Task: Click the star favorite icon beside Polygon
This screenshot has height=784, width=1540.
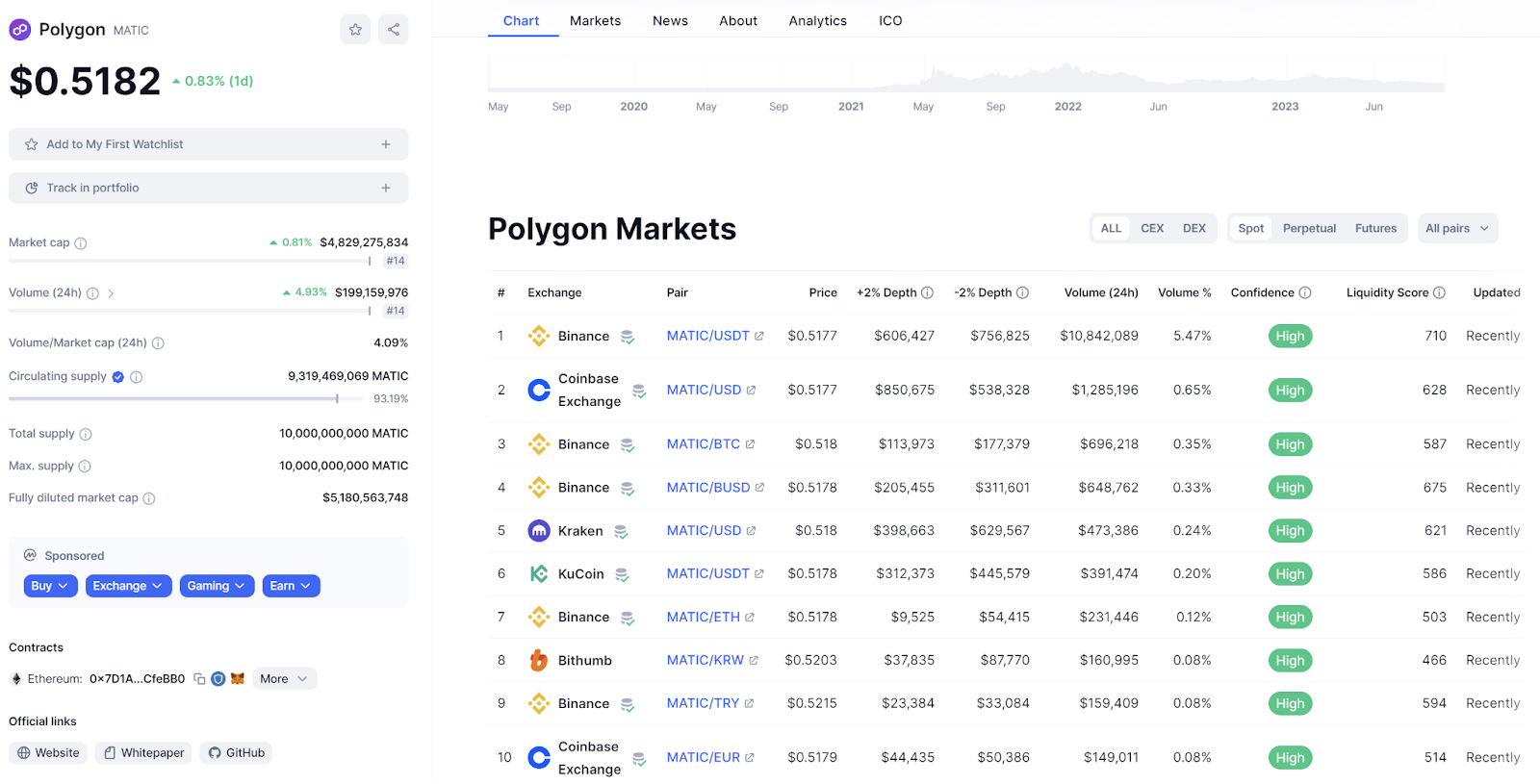Action: pos(355,30)
